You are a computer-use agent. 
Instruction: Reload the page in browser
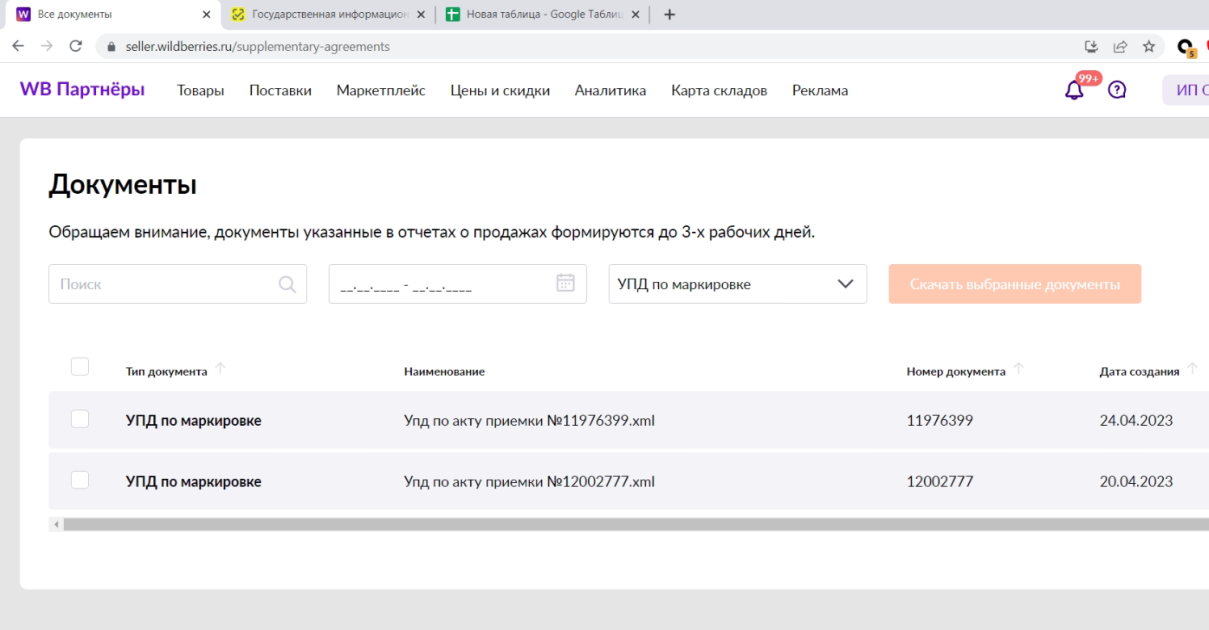pyautogui.click(x=75, y=46)
